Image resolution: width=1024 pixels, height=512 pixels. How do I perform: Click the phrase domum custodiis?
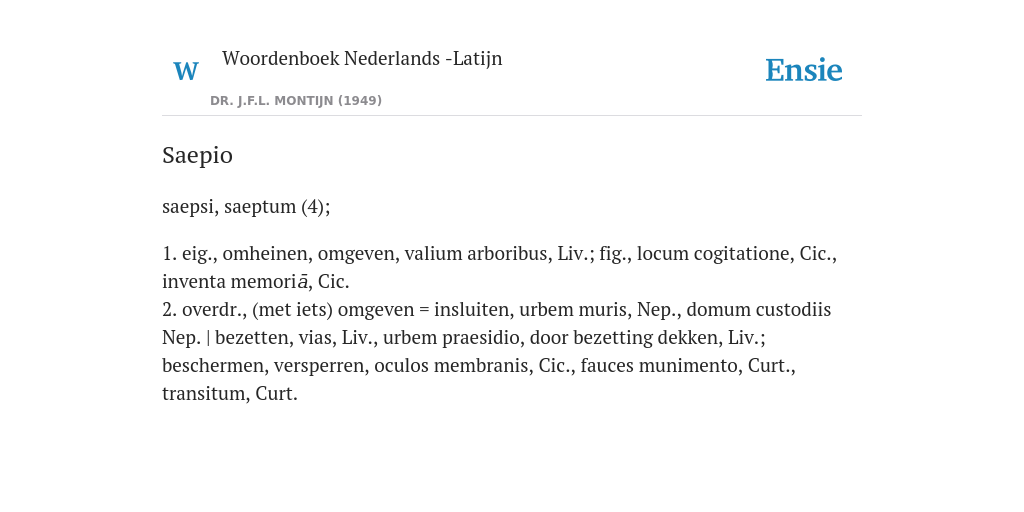pos(759,310)
